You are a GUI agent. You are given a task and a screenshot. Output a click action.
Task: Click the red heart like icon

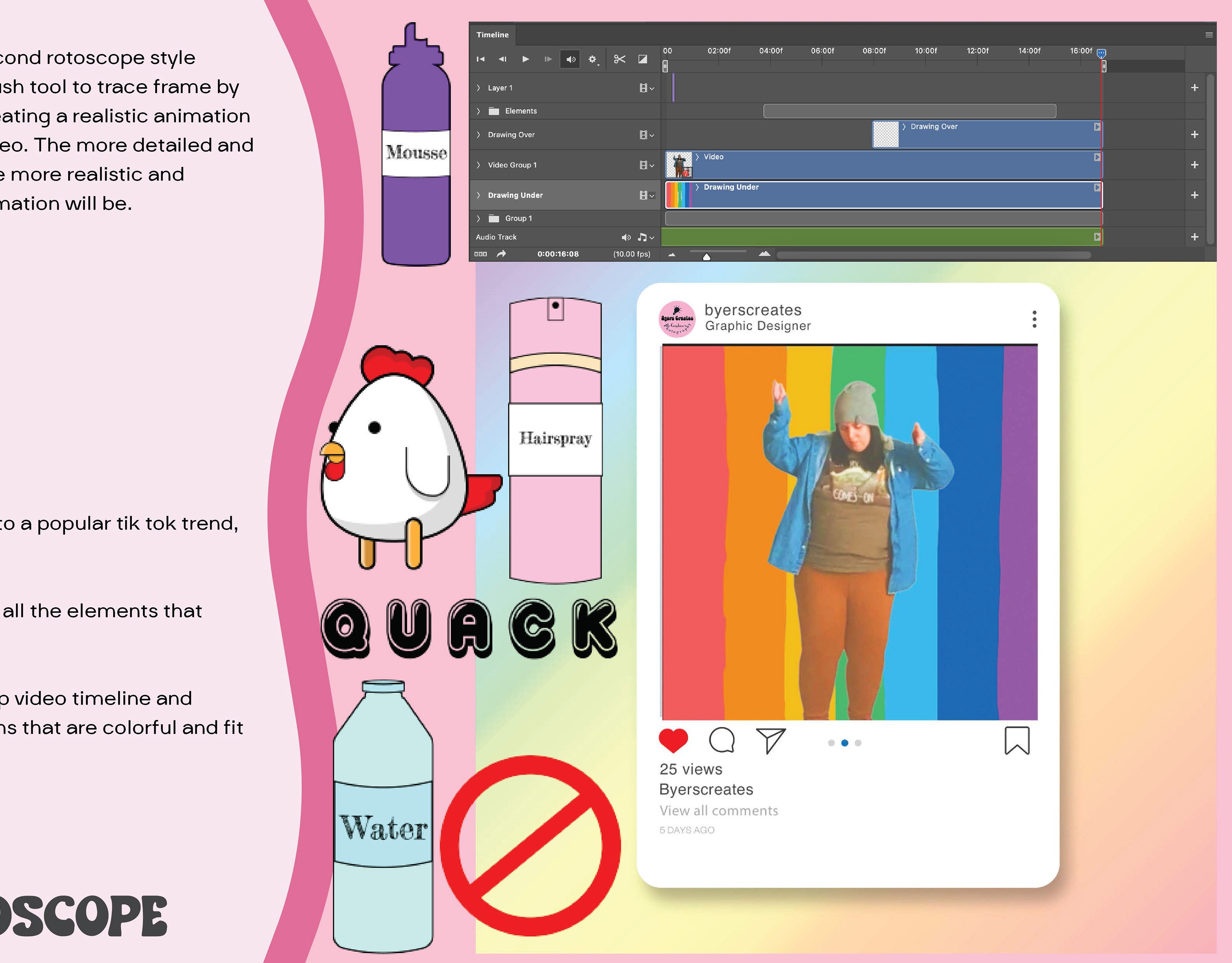[673, 741]
